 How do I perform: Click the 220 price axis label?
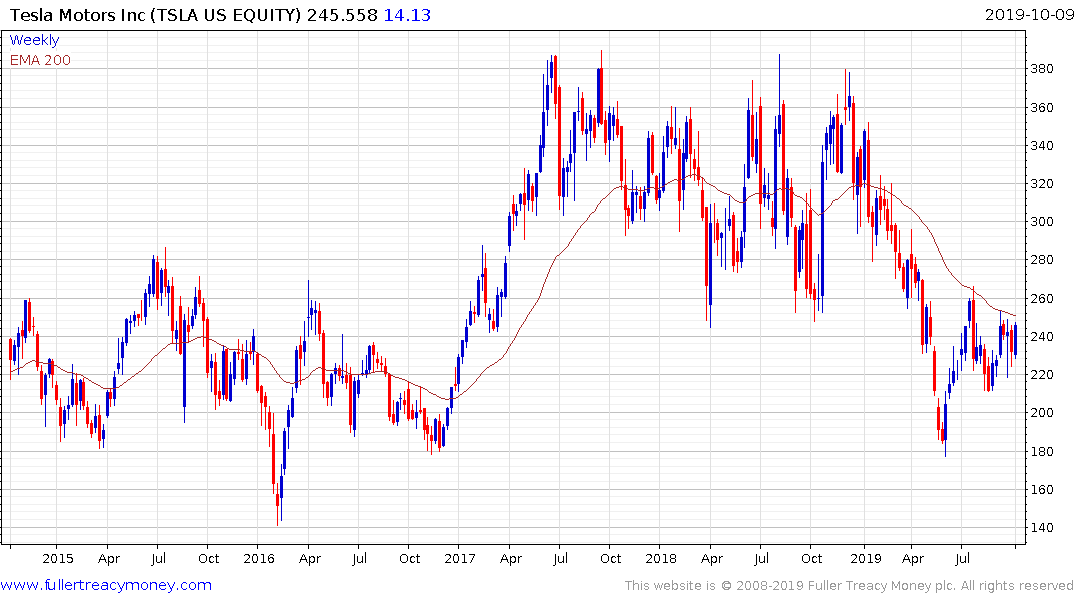[1042, 374]
